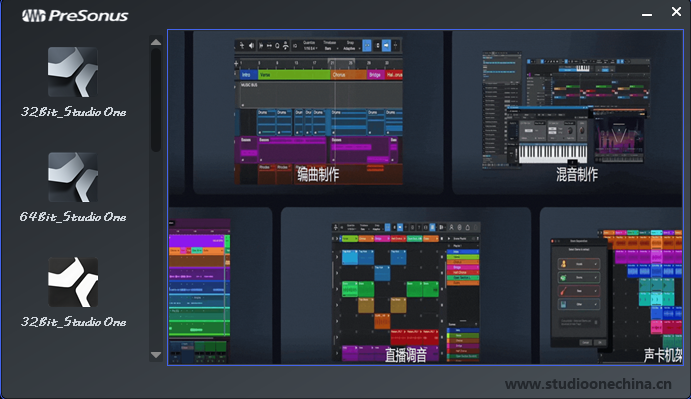Image resolution: width=691 pixels, height=399 pixels.
Task: Click the PreSonus logo
Action: (x=75, y=16)
